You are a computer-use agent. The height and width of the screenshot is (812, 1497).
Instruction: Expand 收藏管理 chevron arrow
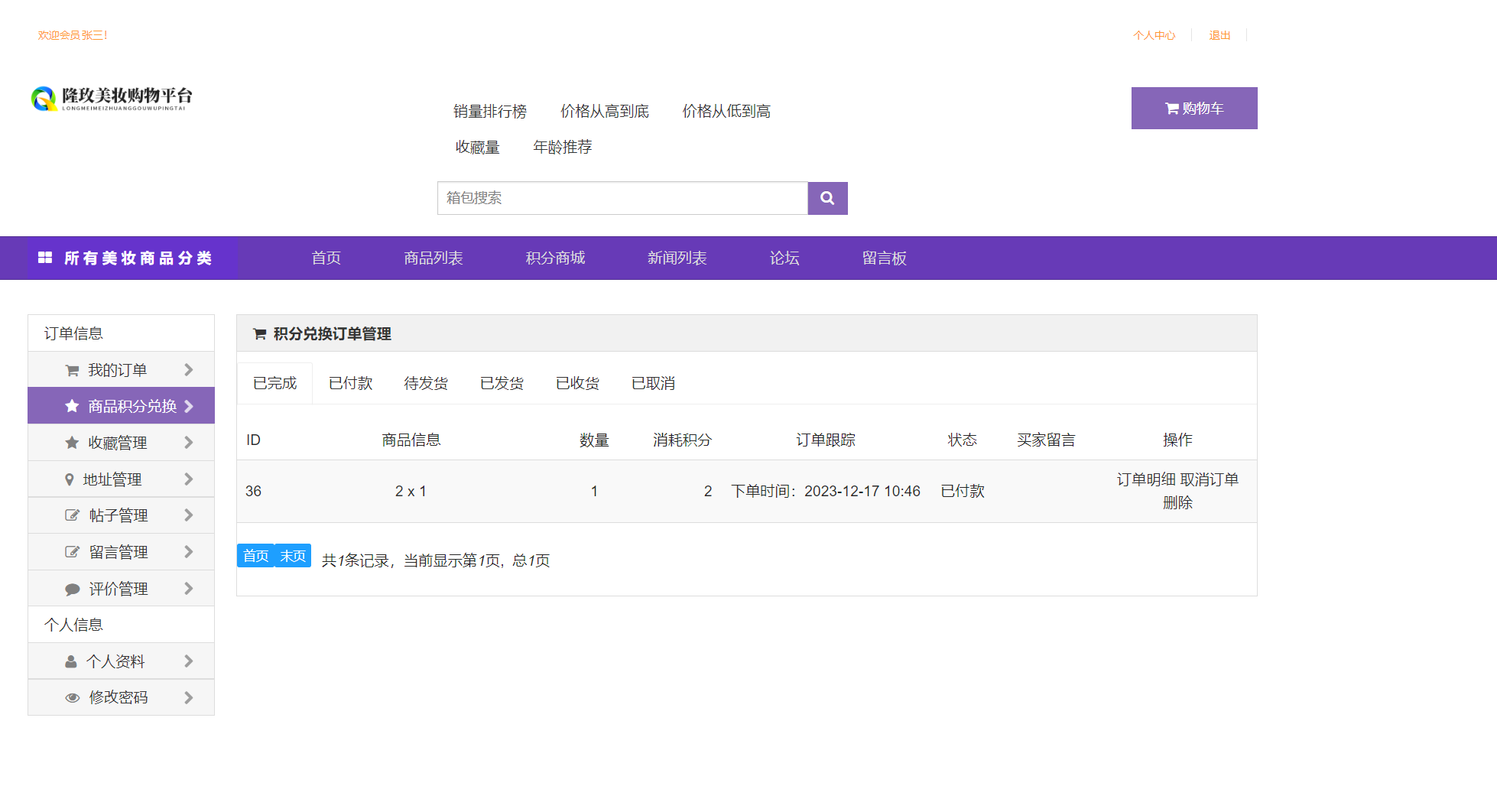189,443
